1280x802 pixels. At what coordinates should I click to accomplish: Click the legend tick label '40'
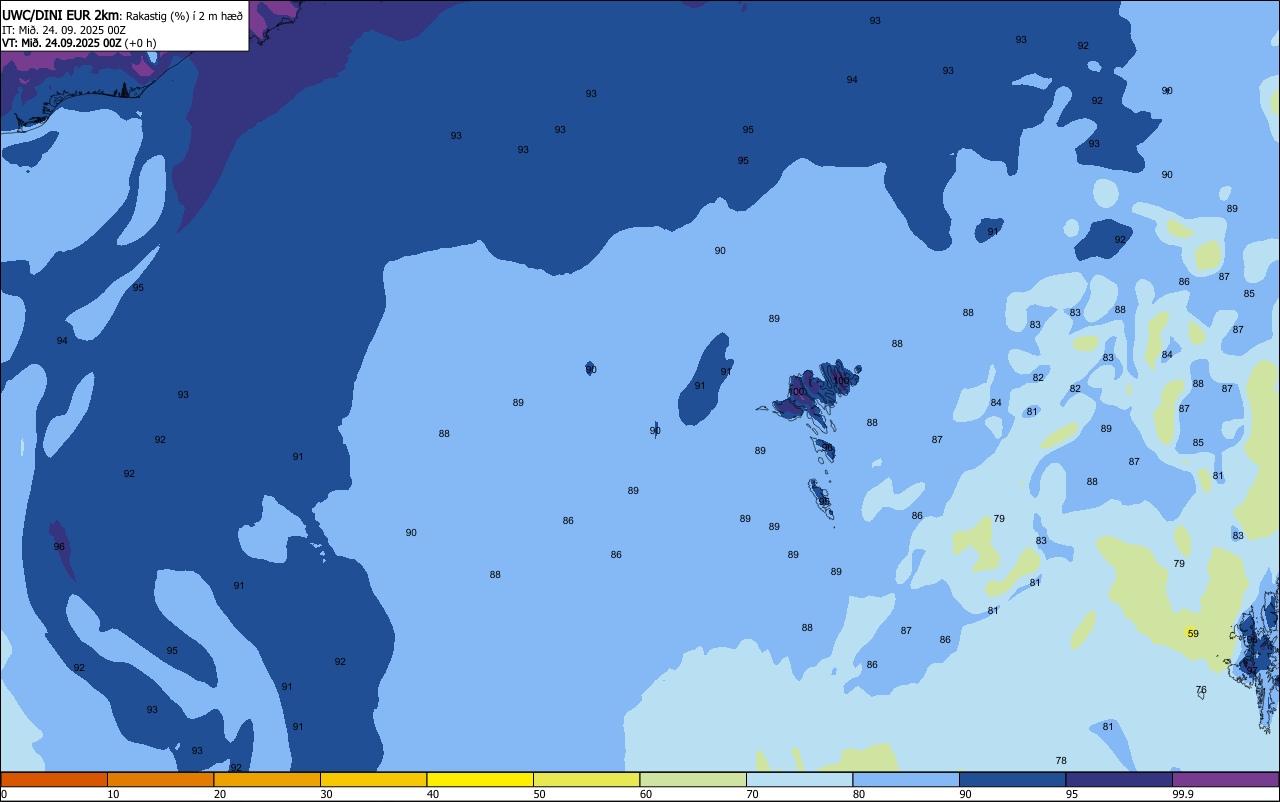tap(433, 794)
